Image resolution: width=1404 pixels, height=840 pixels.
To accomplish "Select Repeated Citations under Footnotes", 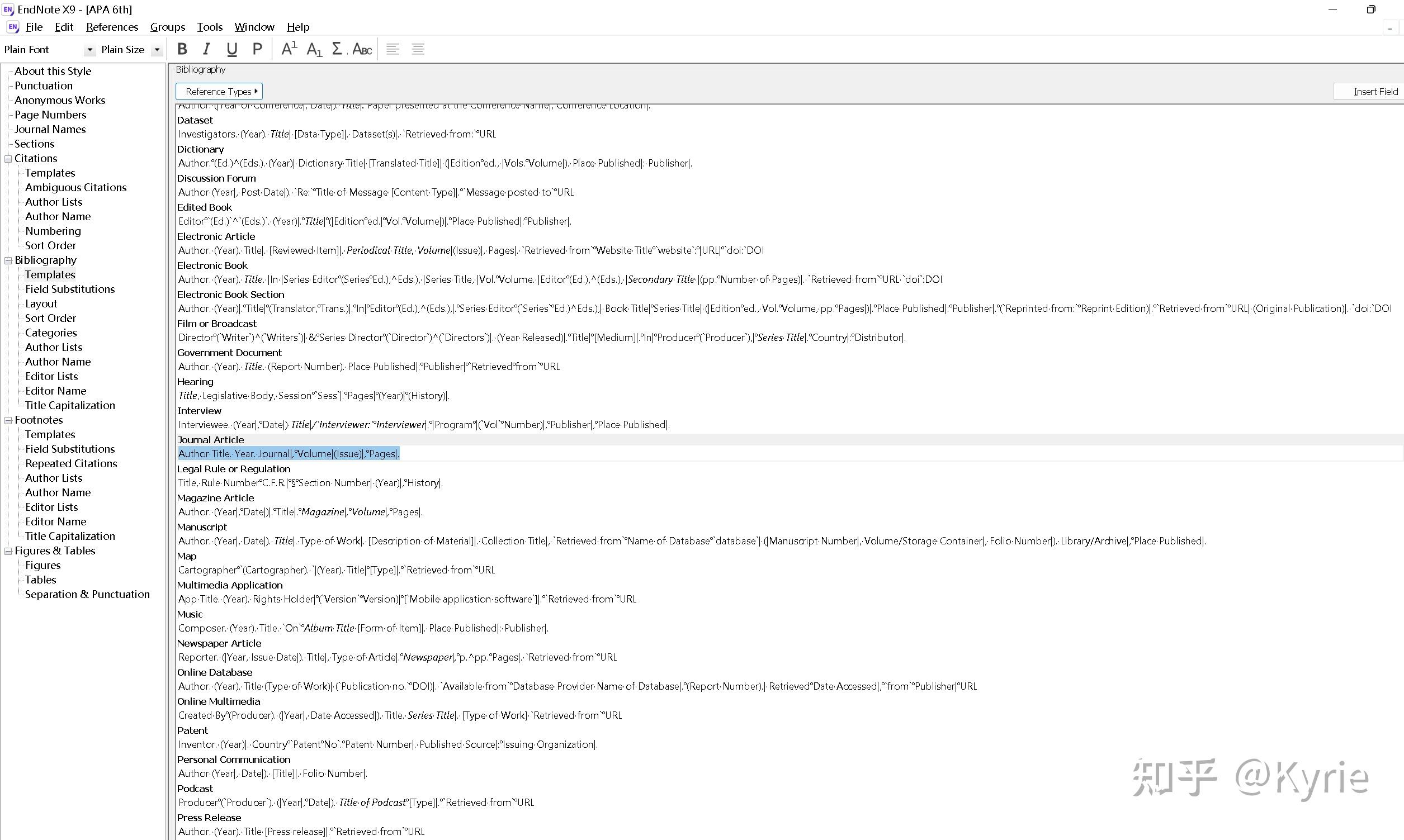I will point(72,463).
